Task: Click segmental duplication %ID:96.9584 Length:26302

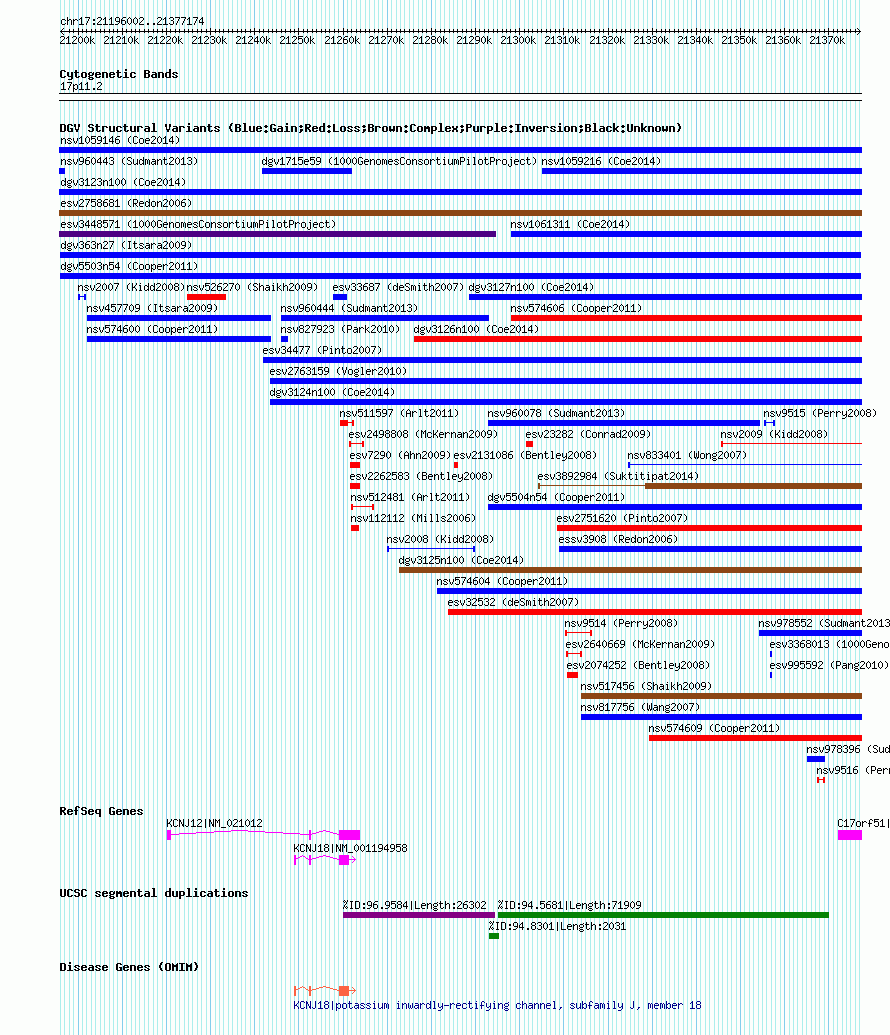Action: tap(419, 915)
